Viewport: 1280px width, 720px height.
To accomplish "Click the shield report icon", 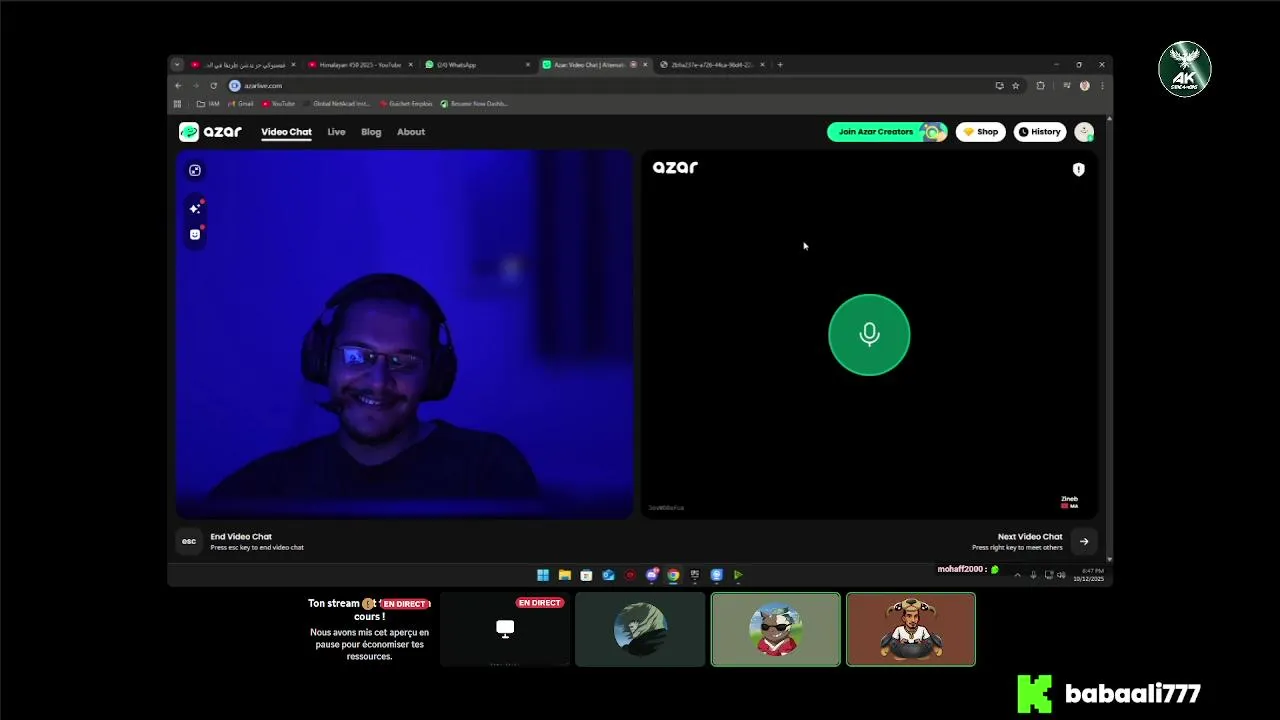I will pyautogui.click(x=1078, y=170).
